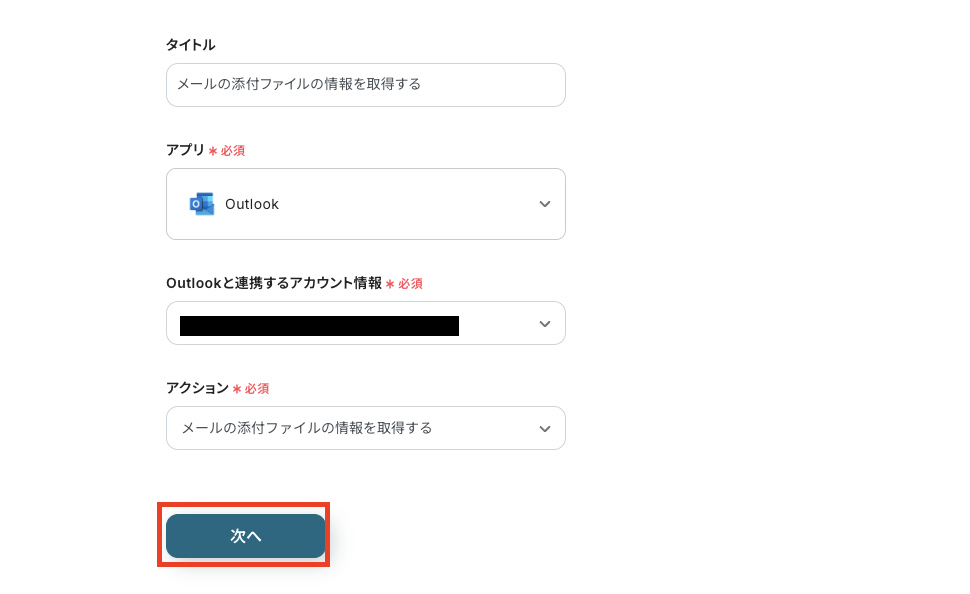
Task: Click the Outlook text in app selector
Action: coord(252,204)
